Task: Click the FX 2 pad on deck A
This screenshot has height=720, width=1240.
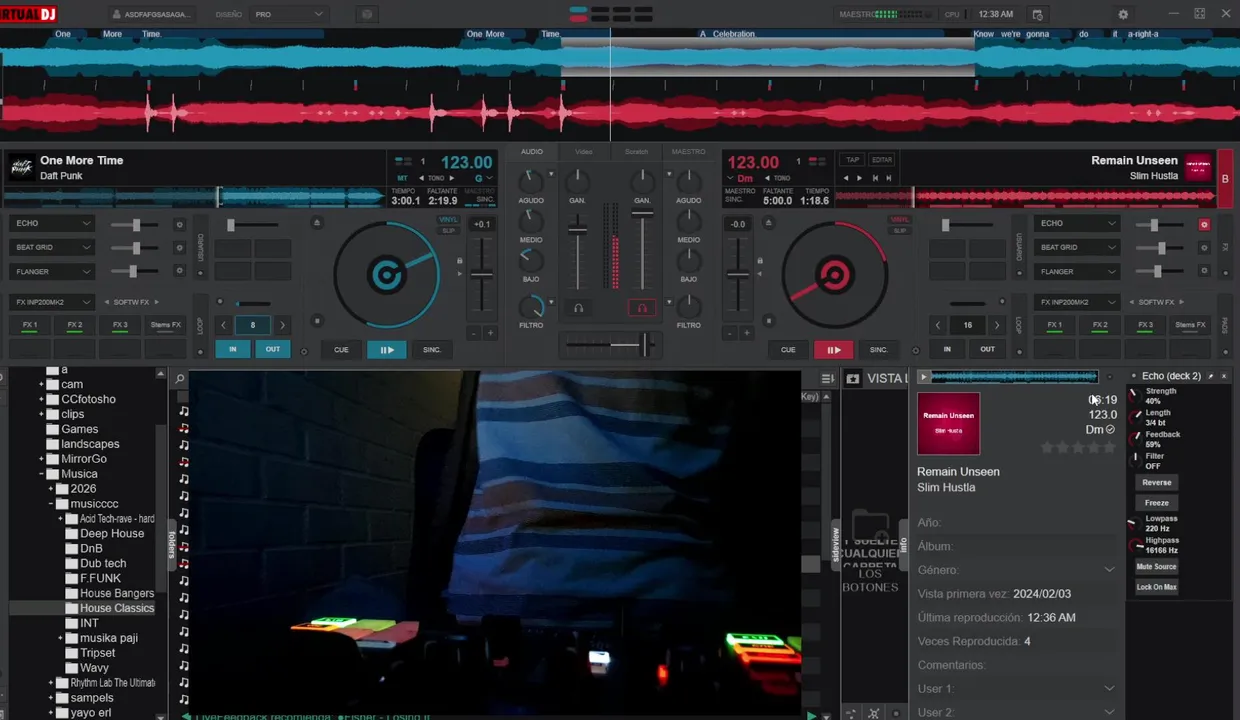Action: (75, 325)
